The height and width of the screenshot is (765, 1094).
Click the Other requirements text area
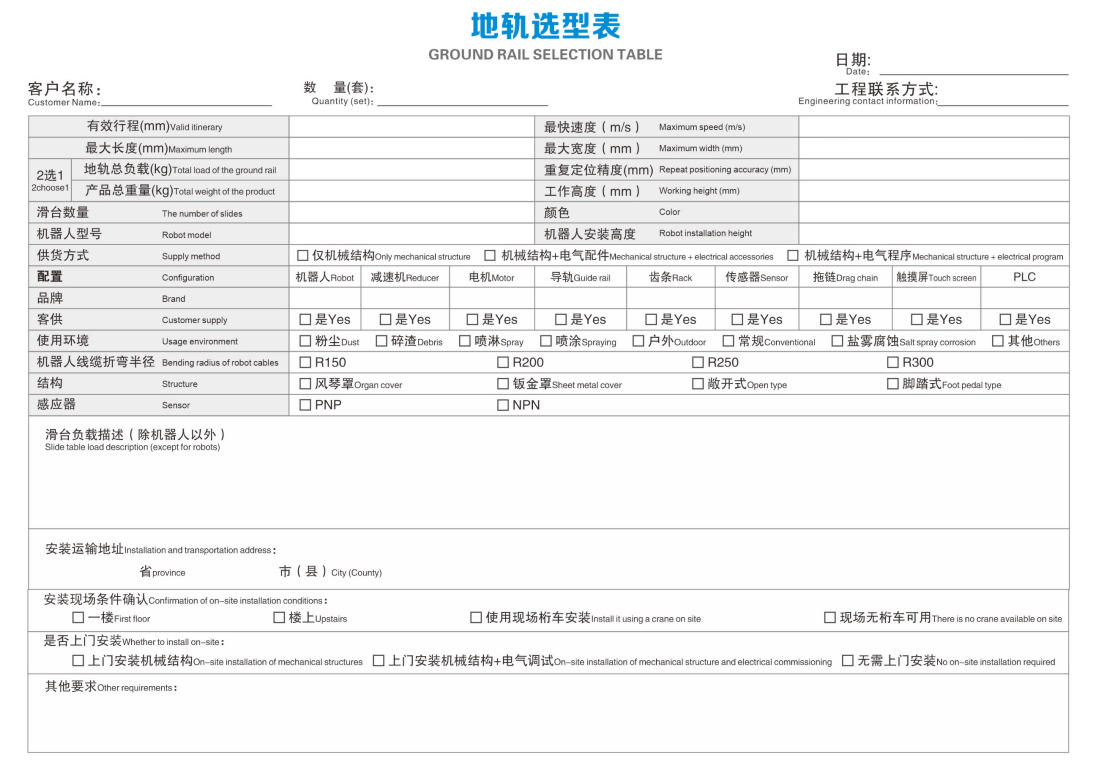[547, 718]
